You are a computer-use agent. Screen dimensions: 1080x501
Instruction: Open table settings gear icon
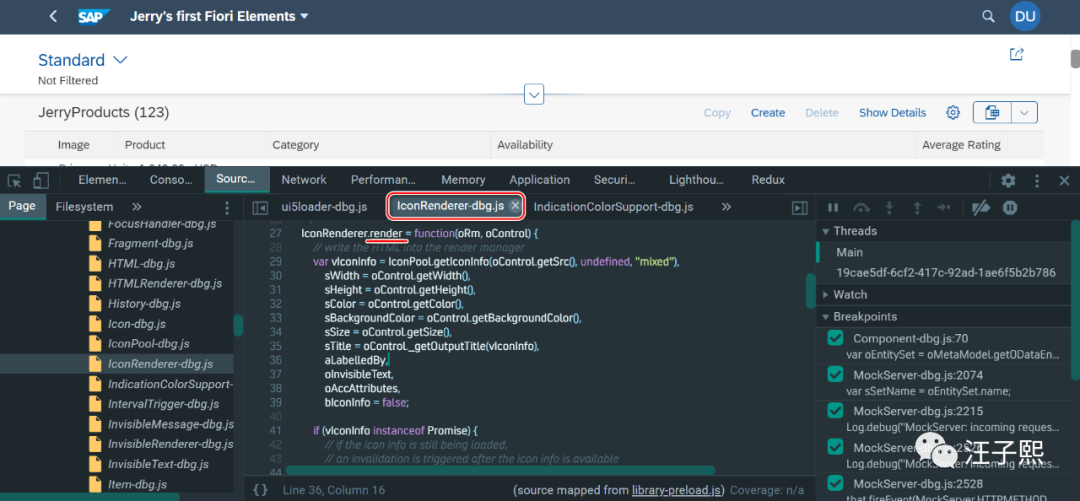pyautogui.click(x=953, y=112)
